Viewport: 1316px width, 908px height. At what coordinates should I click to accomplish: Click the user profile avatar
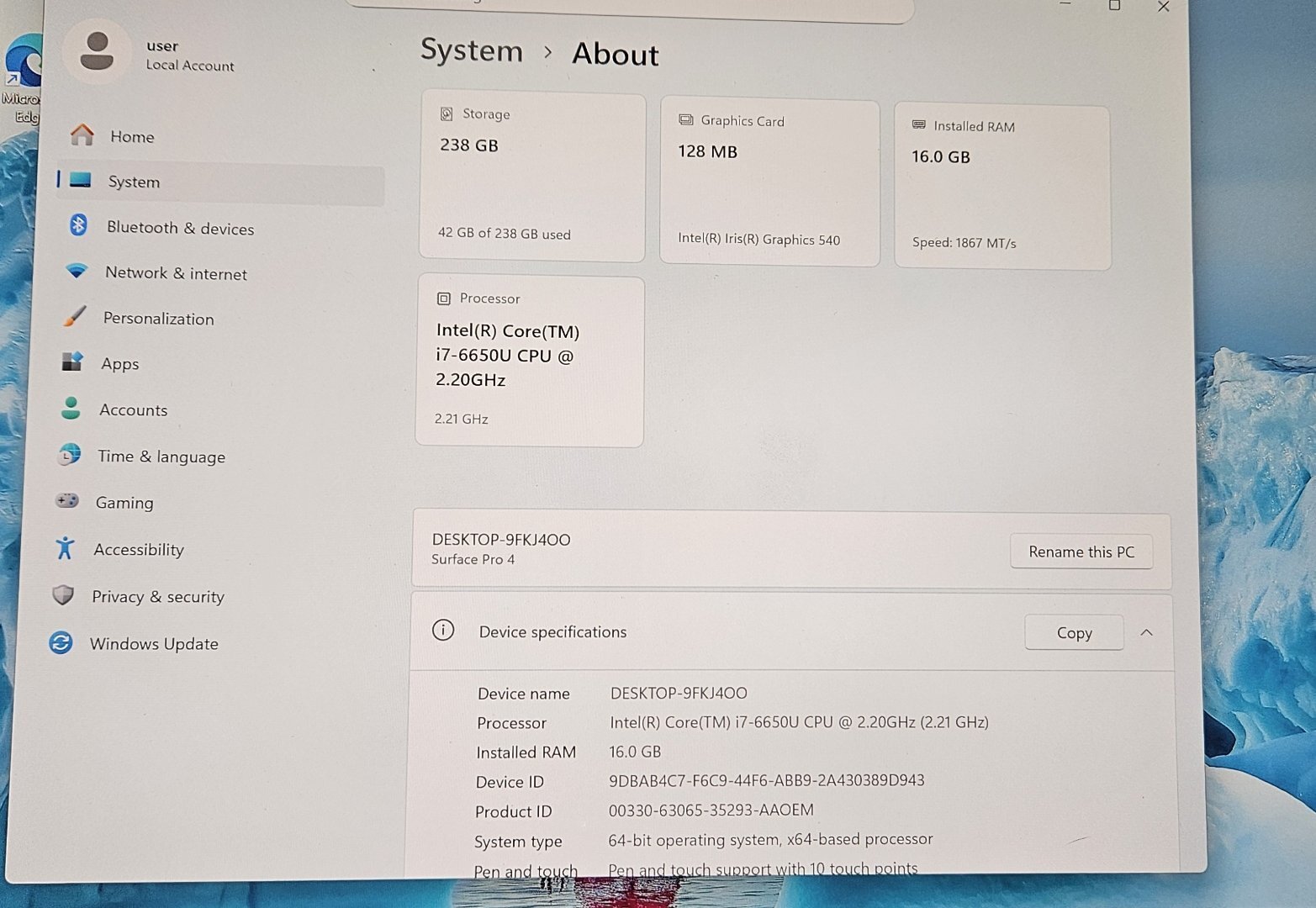click(x=97, y=52)
